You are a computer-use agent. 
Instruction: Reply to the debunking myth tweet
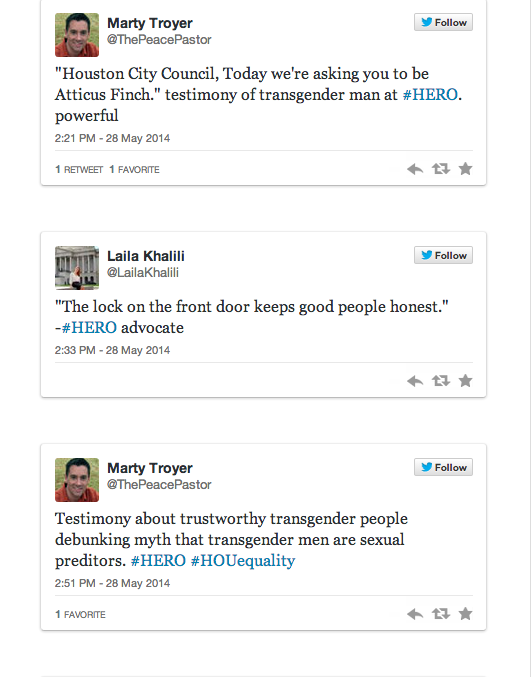click(x=415, y=614)
